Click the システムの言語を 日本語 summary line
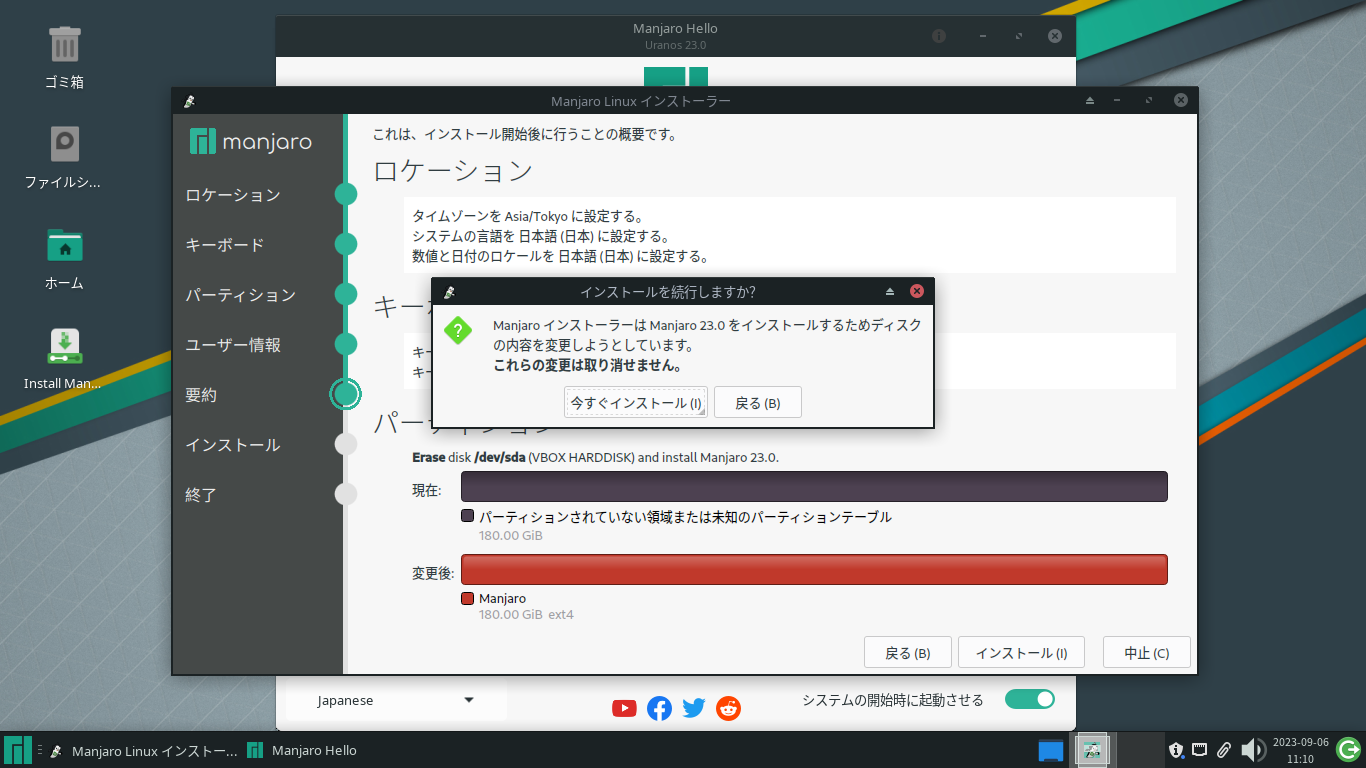This screenshot has height=768, width=1366. pyautogui.click(x=540, y=236)
